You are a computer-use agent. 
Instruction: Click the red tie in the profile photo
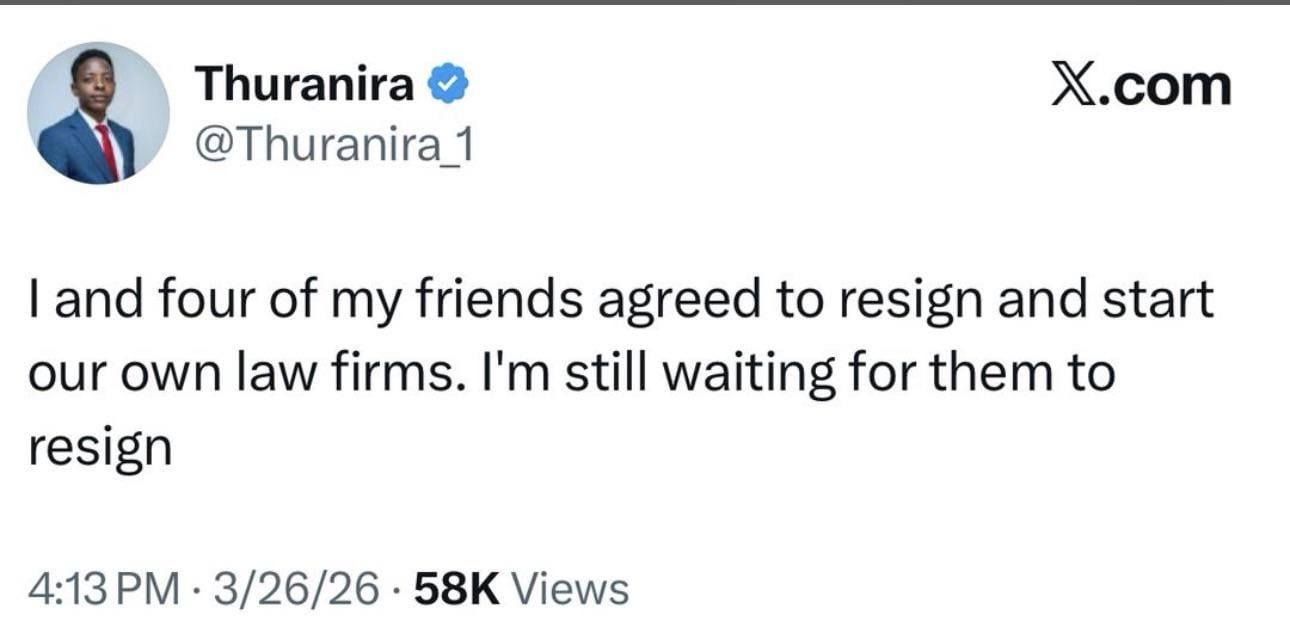click(106, 151)
